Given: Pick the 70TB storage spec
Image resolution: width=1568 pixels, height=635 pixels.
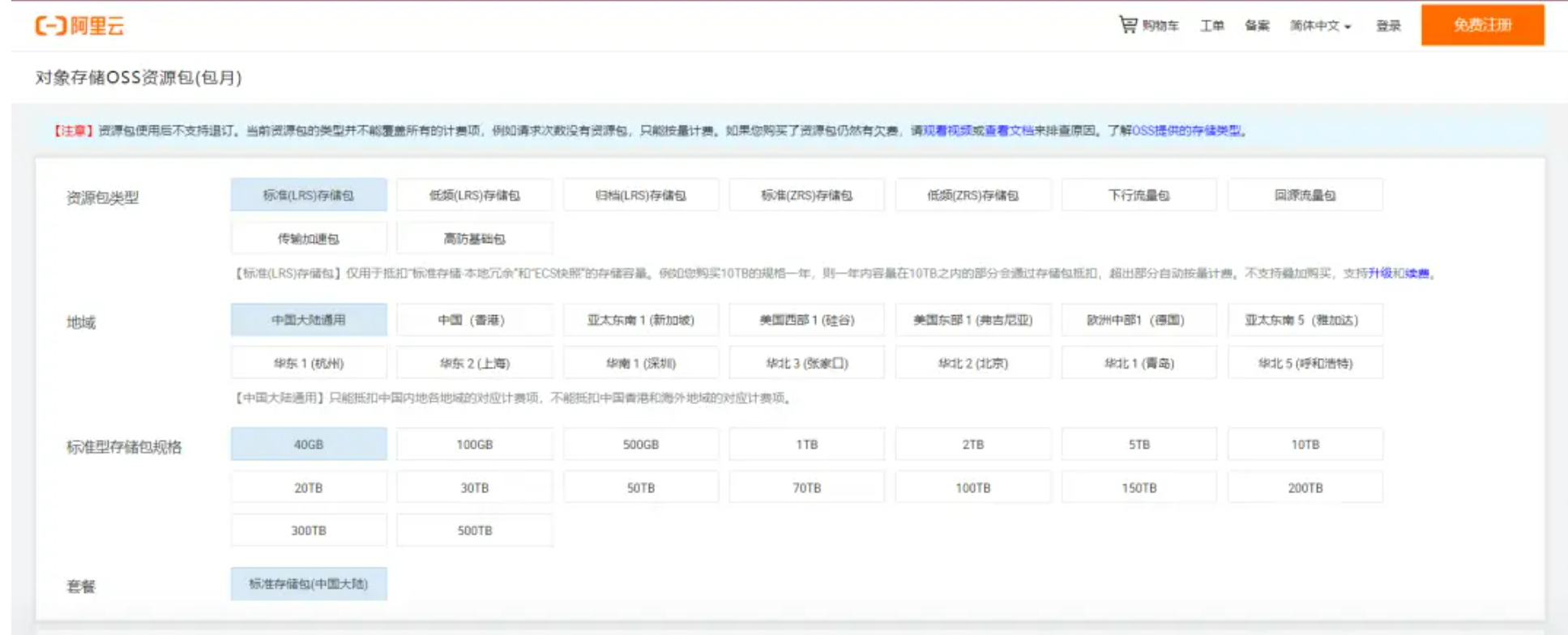Looking at the screenshot, I should pos(807,488).
